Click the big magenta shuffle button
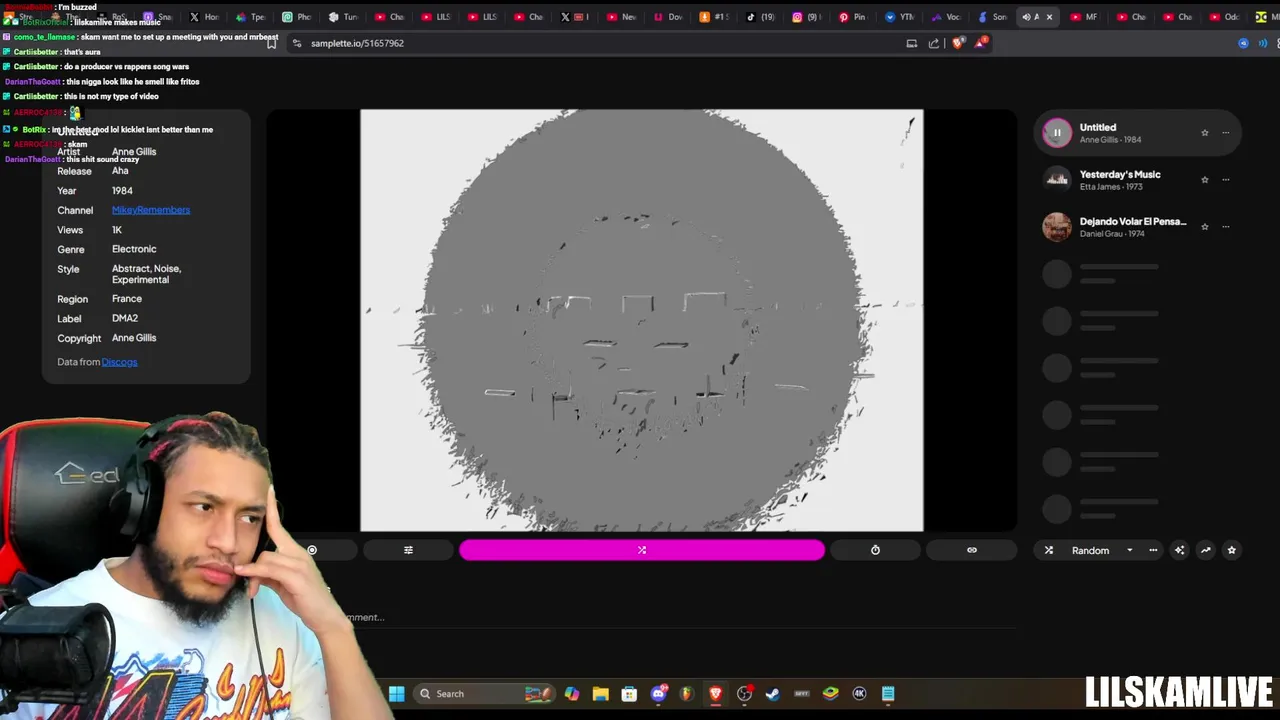This screenshot has height=720, width=1280. click(x=642, y=550)
